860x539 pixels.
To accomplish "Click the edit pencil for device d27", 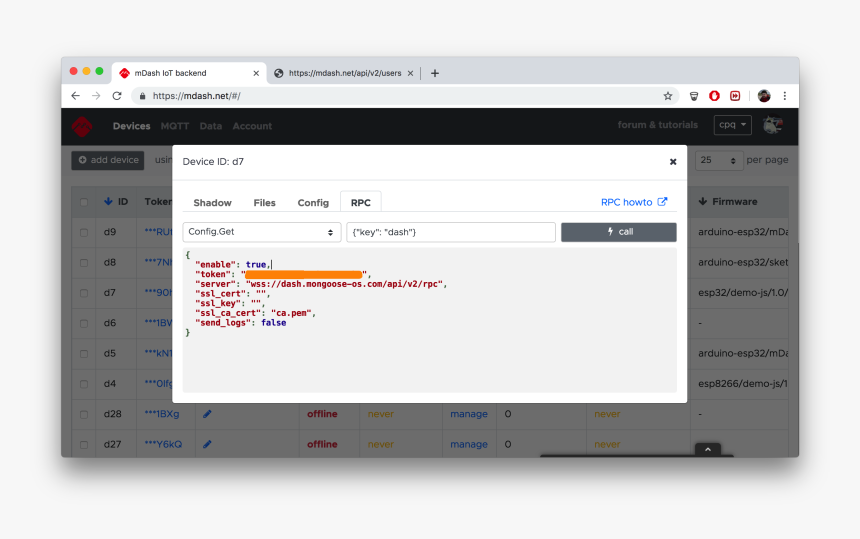I will point(207,444).
